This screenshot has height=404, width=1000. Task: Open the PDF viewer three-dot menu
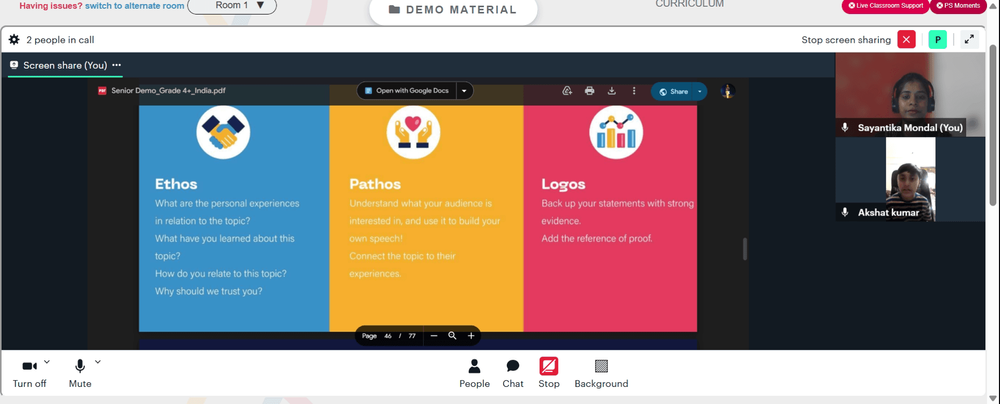point(634,91)
